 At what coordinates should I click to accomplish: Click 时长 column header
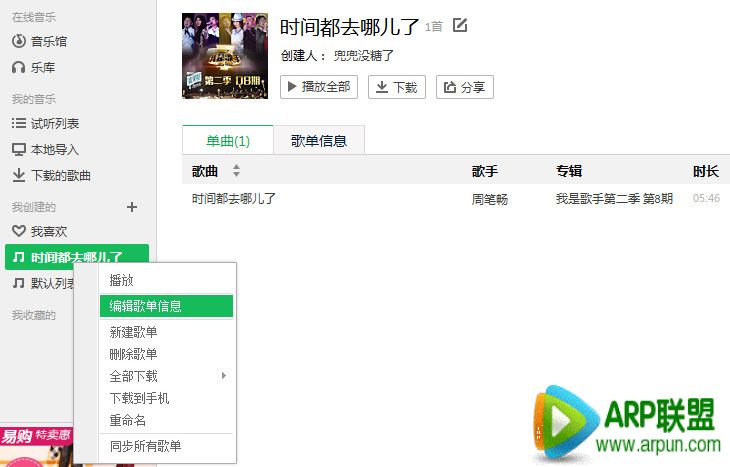point(706,171)
